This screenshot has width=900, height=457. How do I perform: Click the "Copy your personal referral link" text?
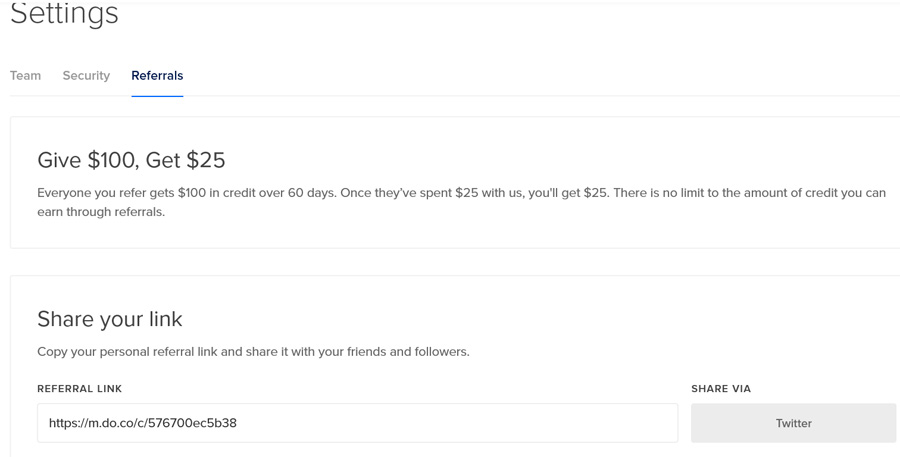(x=127, y=351)
